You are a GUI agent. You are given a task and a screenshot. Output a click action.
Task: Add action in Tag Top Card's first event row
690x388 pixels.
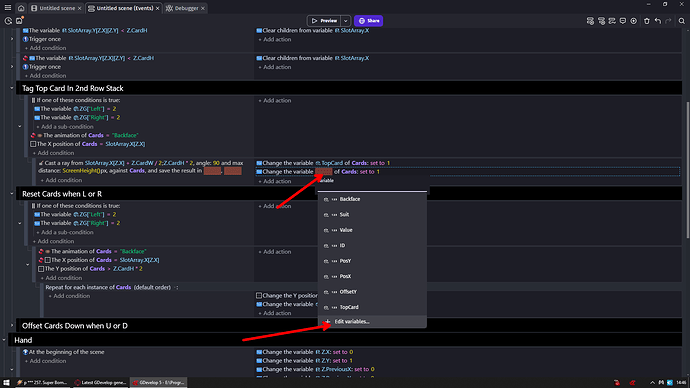point(275,101)
